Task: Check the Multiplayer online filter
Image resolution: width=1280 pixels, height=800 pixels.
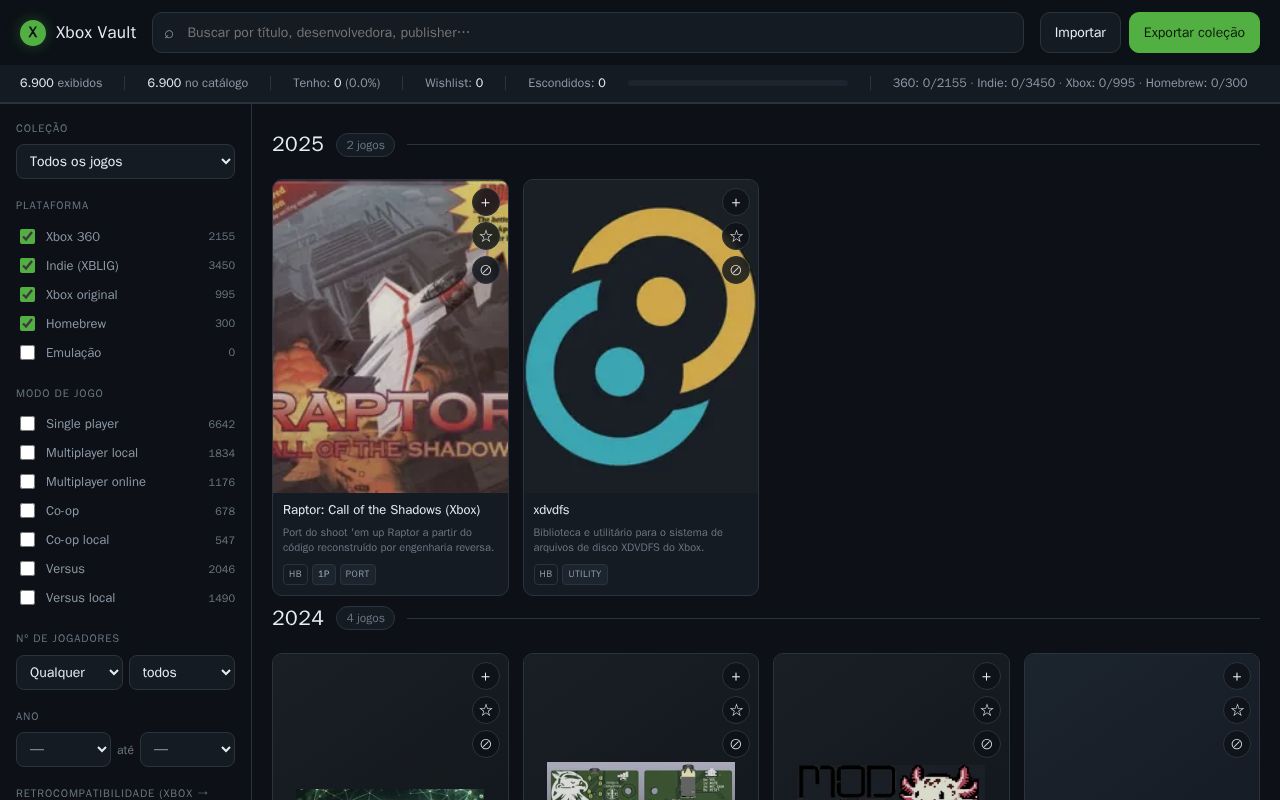Action: [x=28, y=482]
